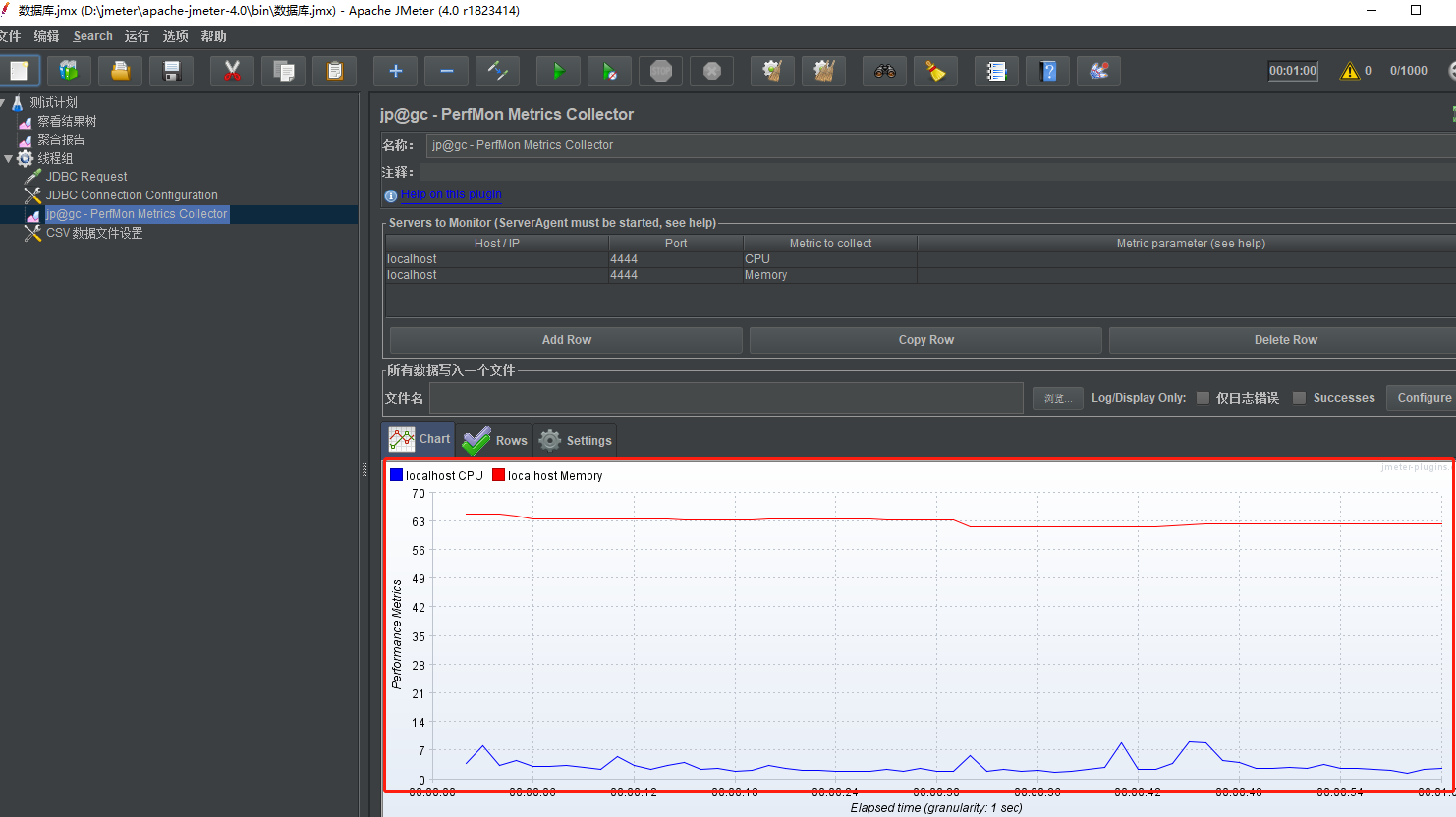
Task: Expand all nodes with the plus icon
Action: [x=395, y=71]
